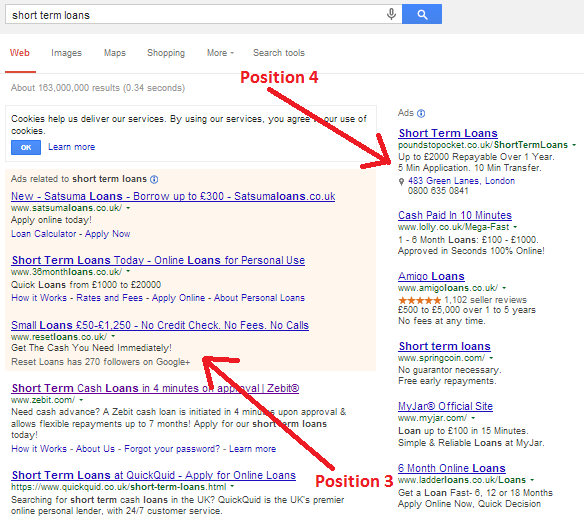Click the Apply Online sitelink
This screenshot has height=520, width=584.
point(178,298)
